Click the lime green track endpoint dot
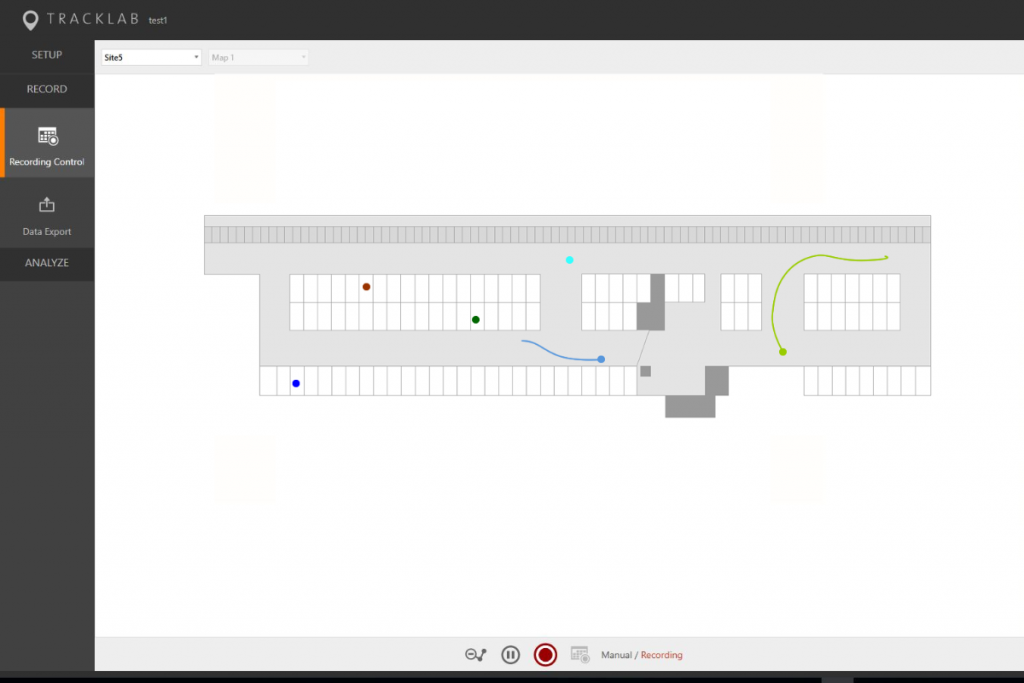 click(x=782, y=352)
